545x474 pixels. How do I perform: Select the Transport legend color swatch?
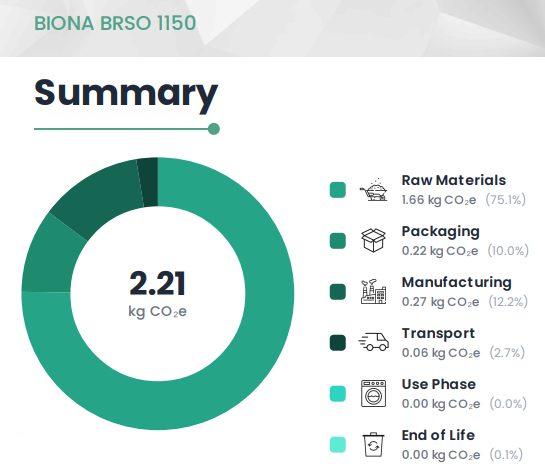(338, 343)
